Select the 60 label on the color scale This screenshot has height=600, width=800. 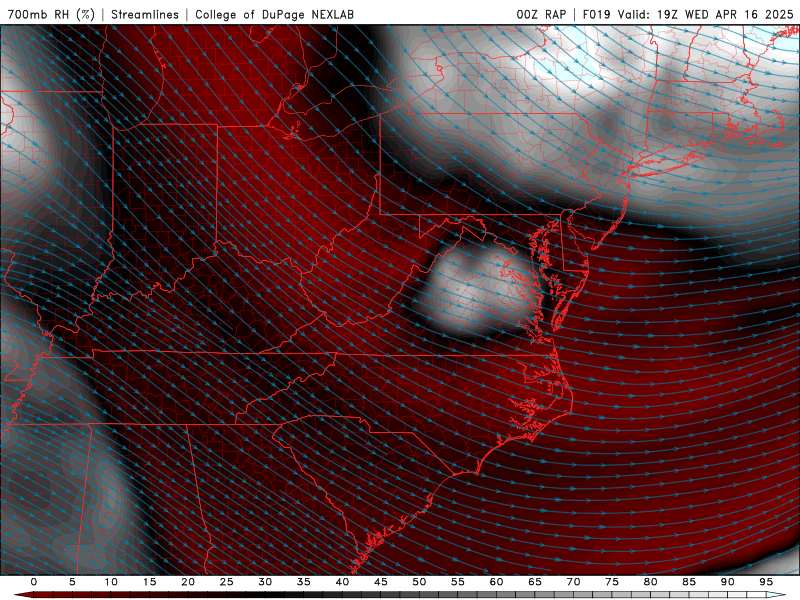click(496, 582)
